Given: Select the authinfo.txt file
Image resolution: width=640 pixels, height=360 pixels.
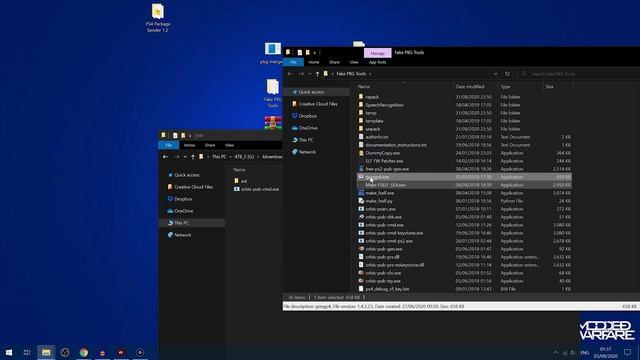Looking at the screenshot, I should point(377,137).
